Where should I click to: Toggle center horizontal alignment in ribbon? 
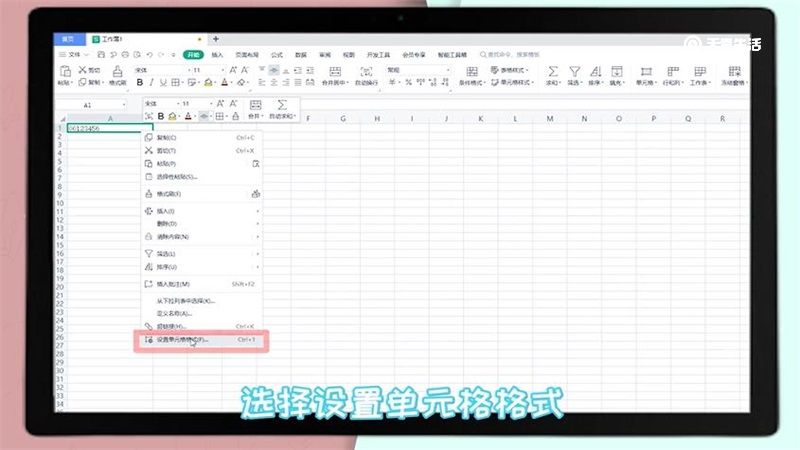pos(274,82)
